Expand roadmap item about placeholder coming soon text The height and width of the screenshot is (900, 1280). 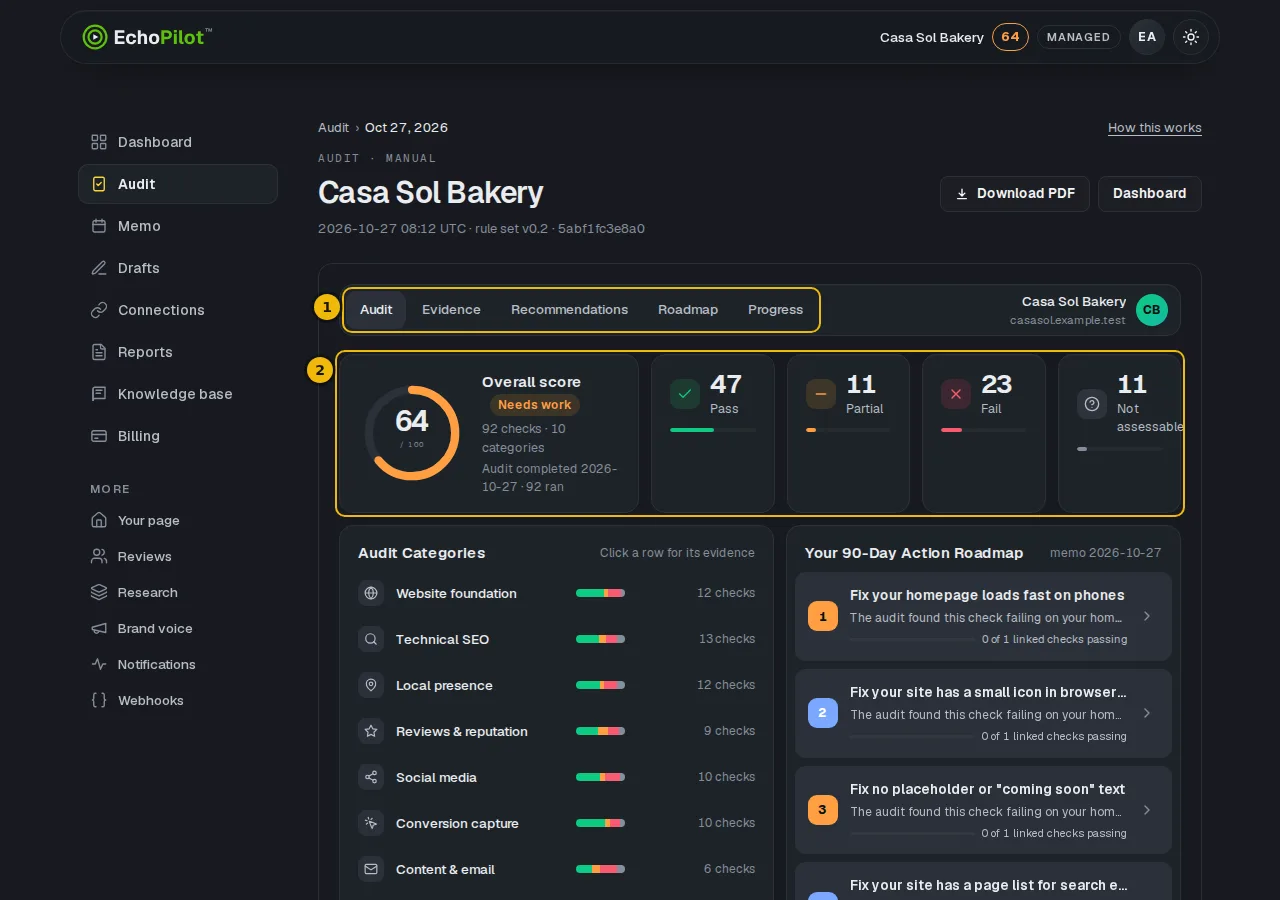[x=983, y=810]
